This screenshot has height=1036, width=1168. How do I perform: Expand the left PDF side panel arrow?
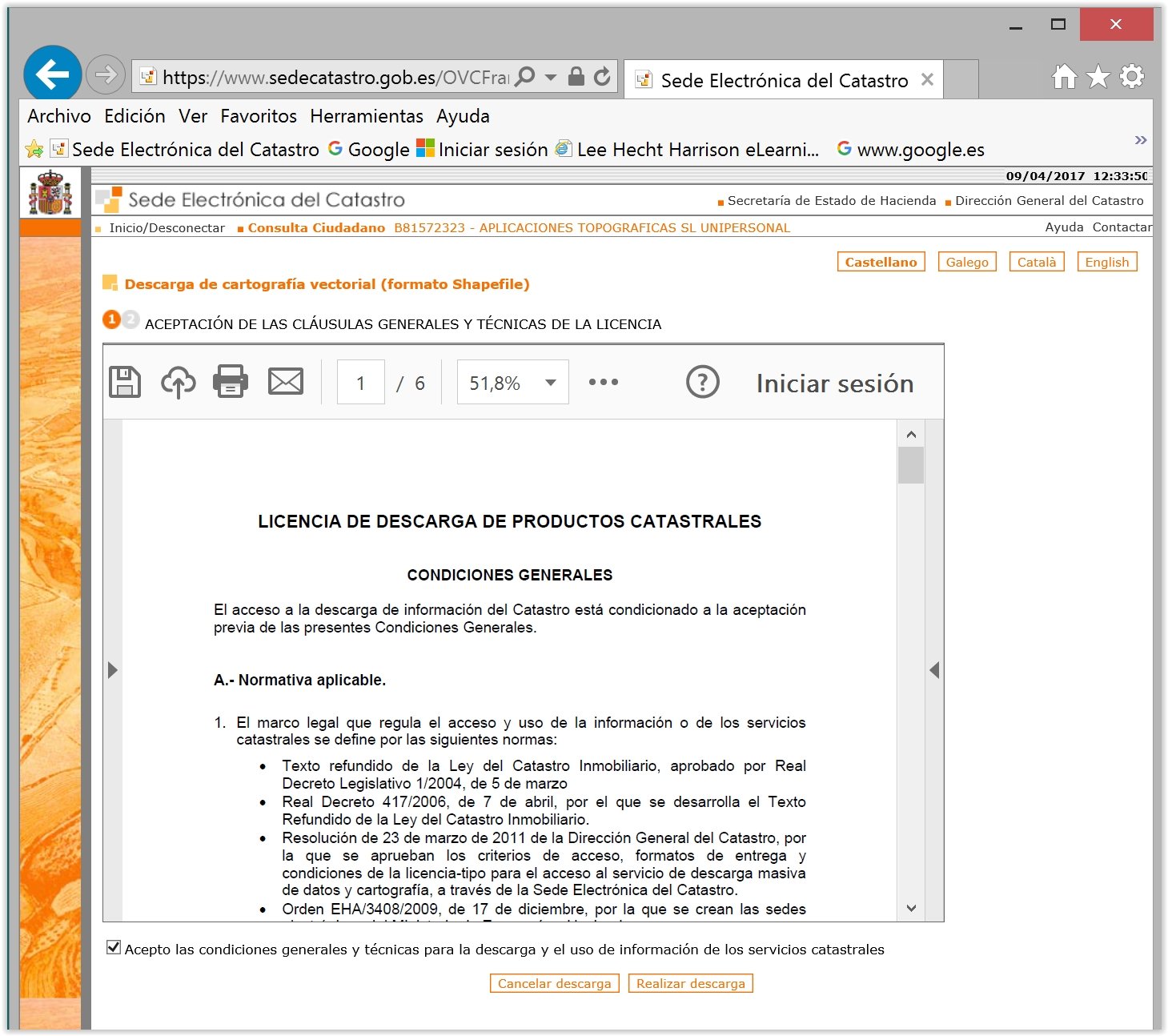(113, 670)
